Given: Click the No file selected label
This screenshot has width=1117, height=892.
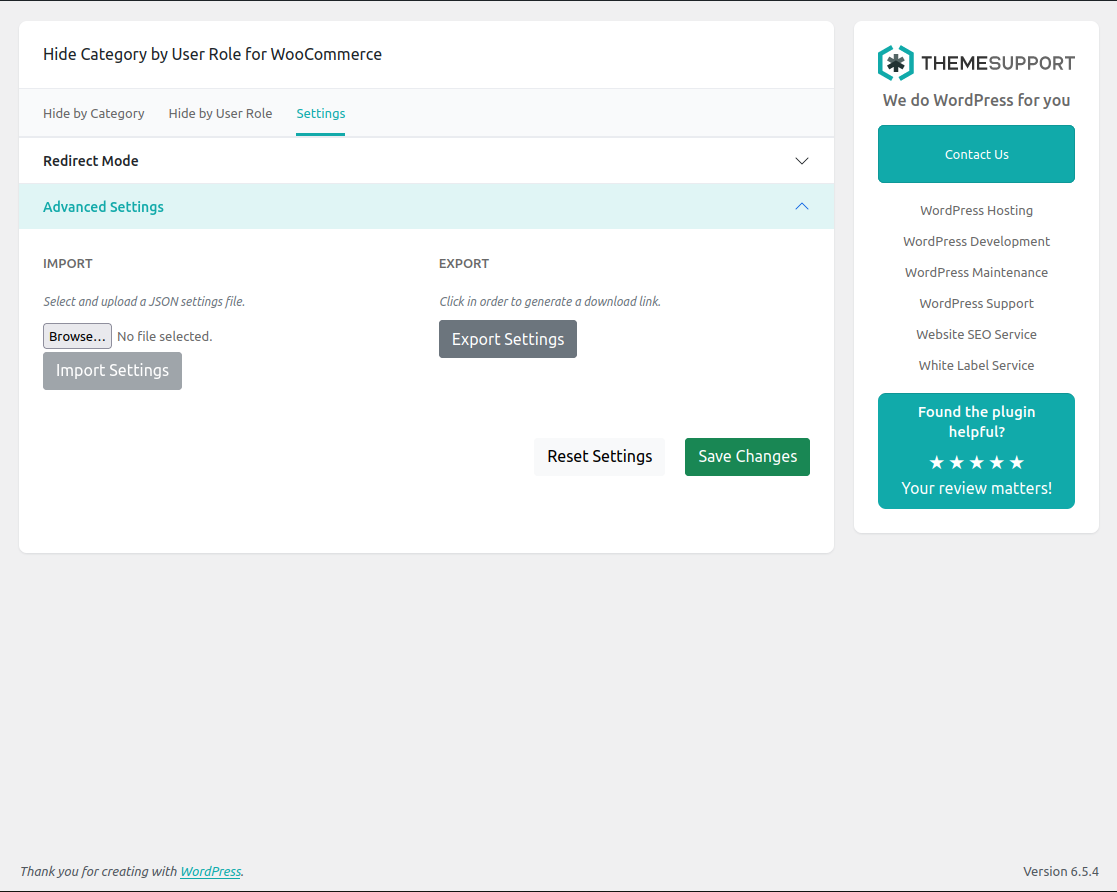Looking at the screenshot, I should pos(165,336).
